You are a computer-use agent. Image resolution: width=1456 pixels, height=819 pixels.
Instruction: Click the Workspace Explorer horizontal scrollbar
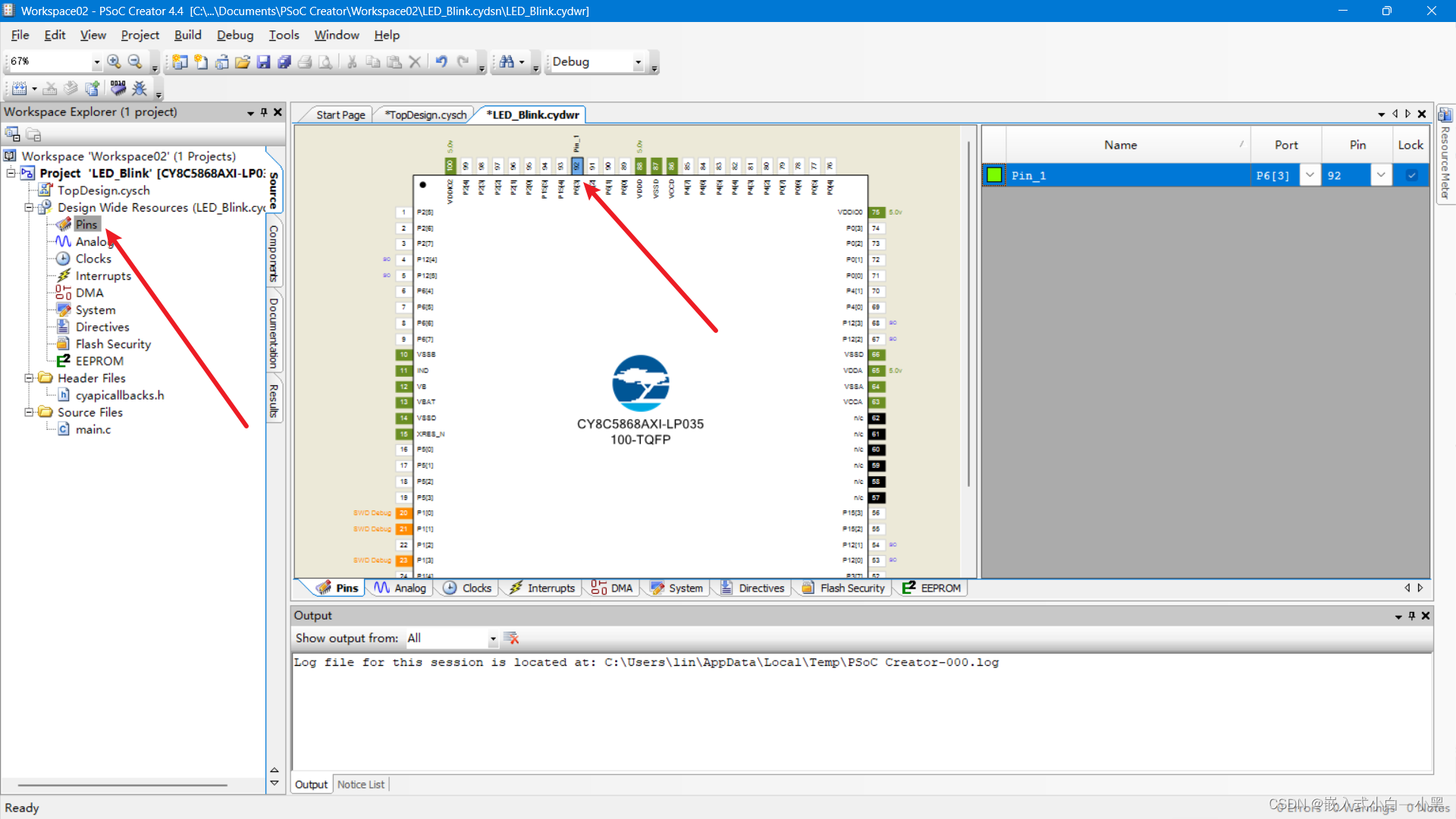coord(123,786)
